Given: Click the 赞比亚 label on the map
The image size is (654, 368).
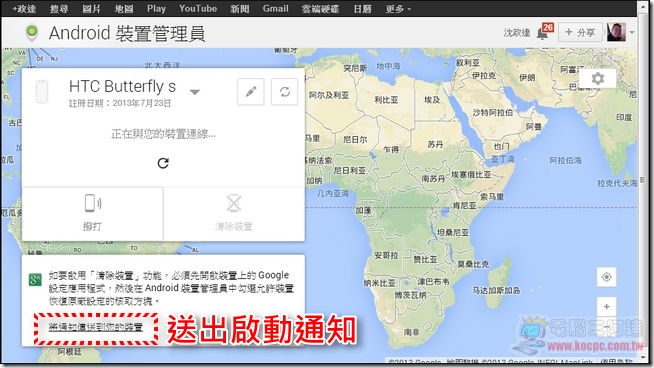Looking at the screenshot, I should pos(425,259).
